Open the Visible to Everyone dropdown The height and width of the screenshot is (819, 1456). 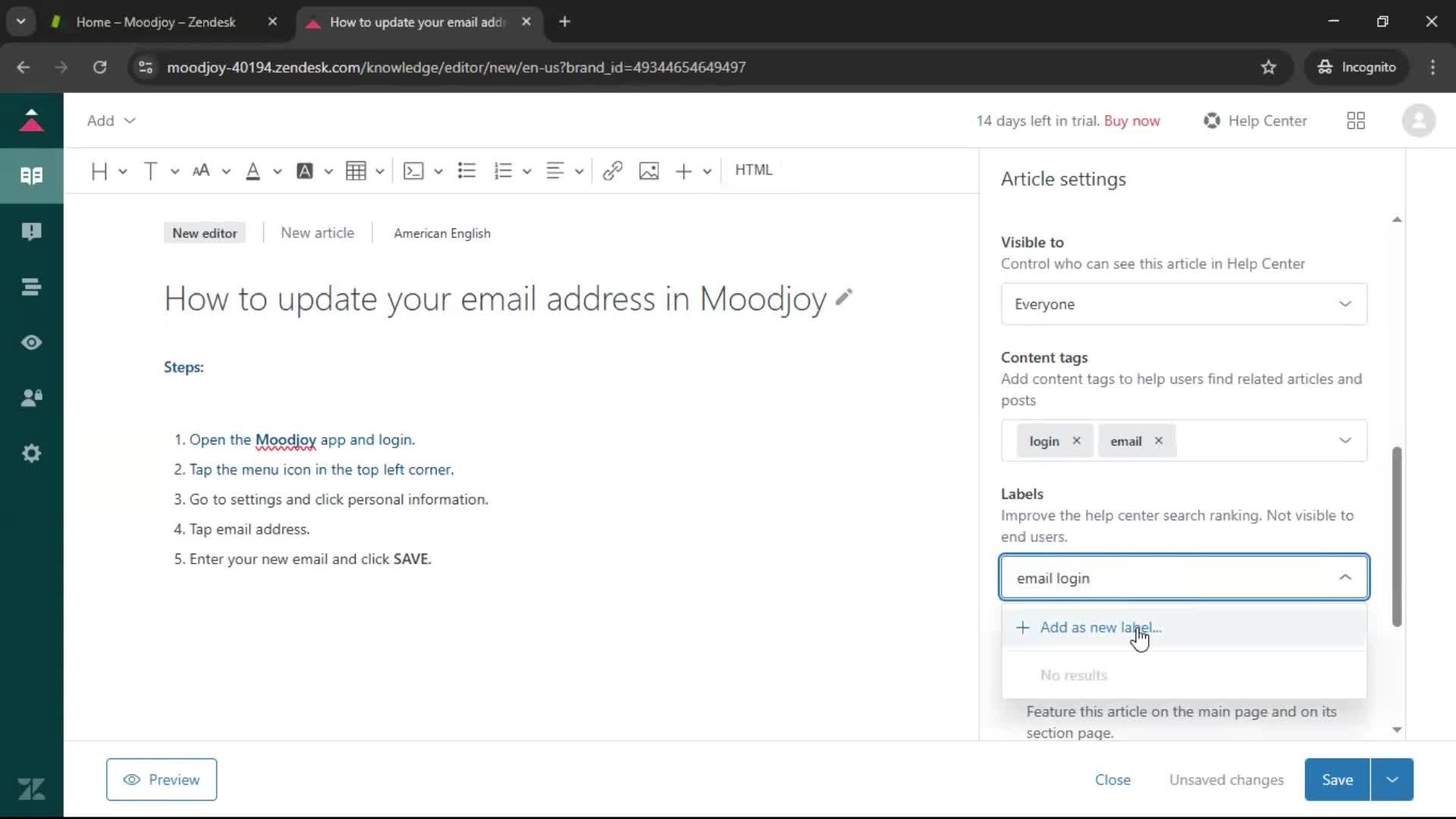(1184, 303)
